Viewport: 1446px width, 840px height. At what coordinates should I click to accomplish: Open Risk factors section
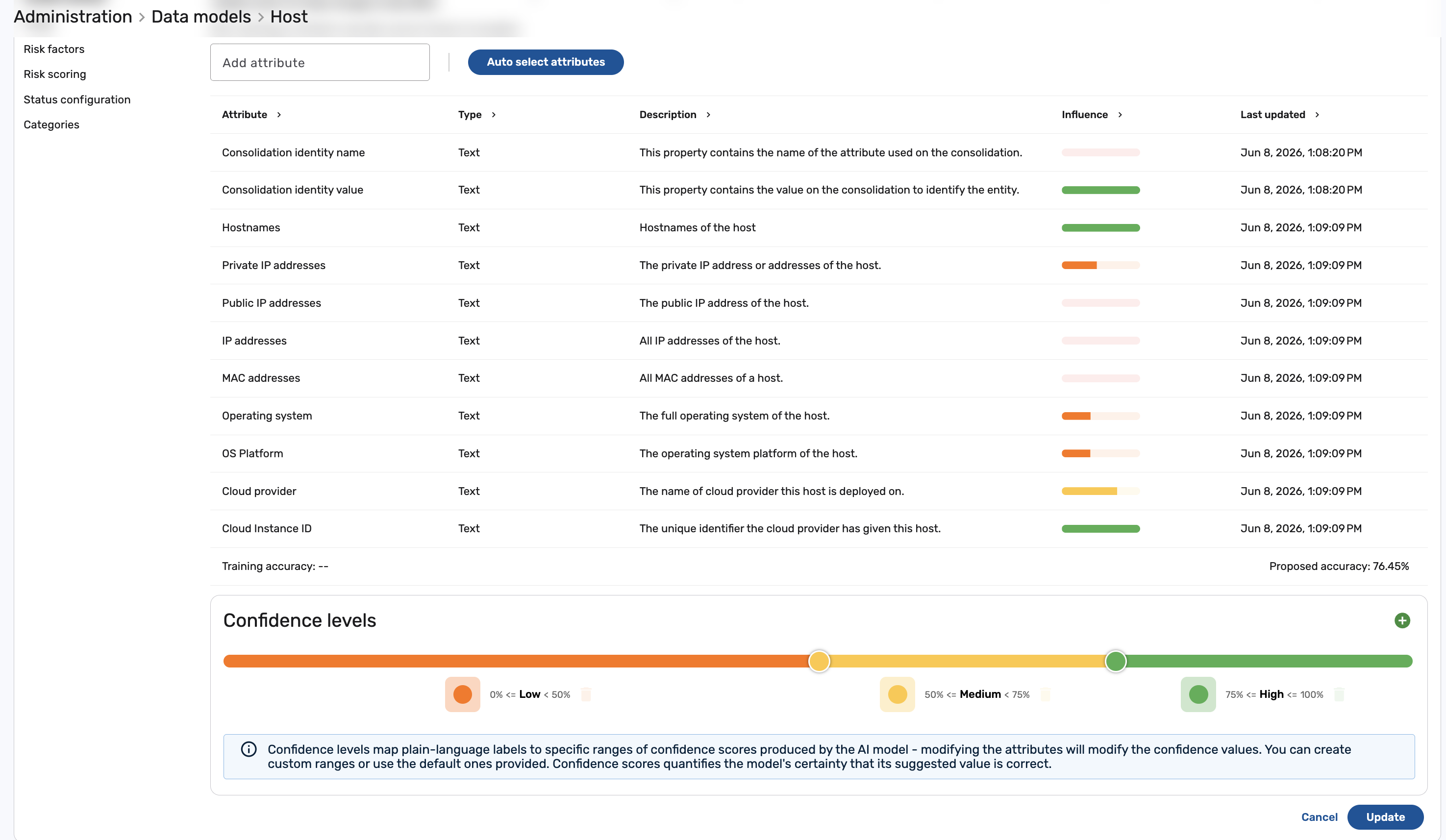point(54,49)
